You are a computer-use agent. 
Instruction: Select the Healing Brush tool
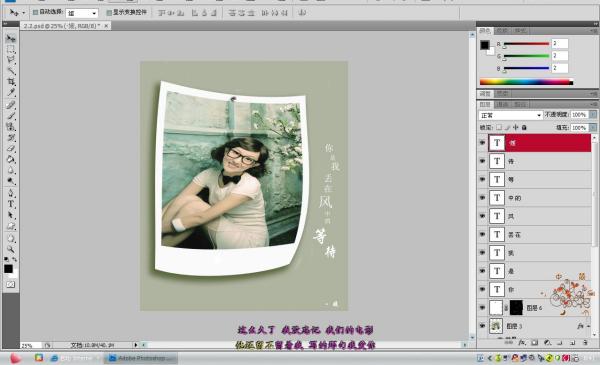click(x=10, y=105)
